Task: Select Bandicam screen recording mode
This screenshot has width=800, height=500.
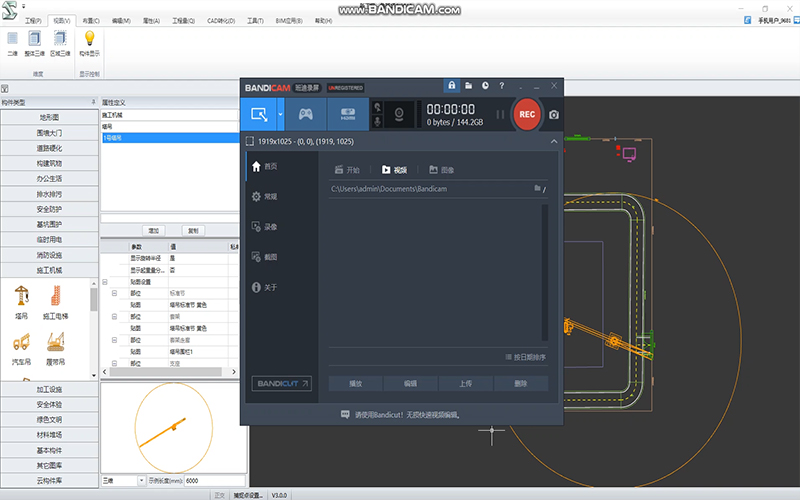Action: (x=259, y=114)
